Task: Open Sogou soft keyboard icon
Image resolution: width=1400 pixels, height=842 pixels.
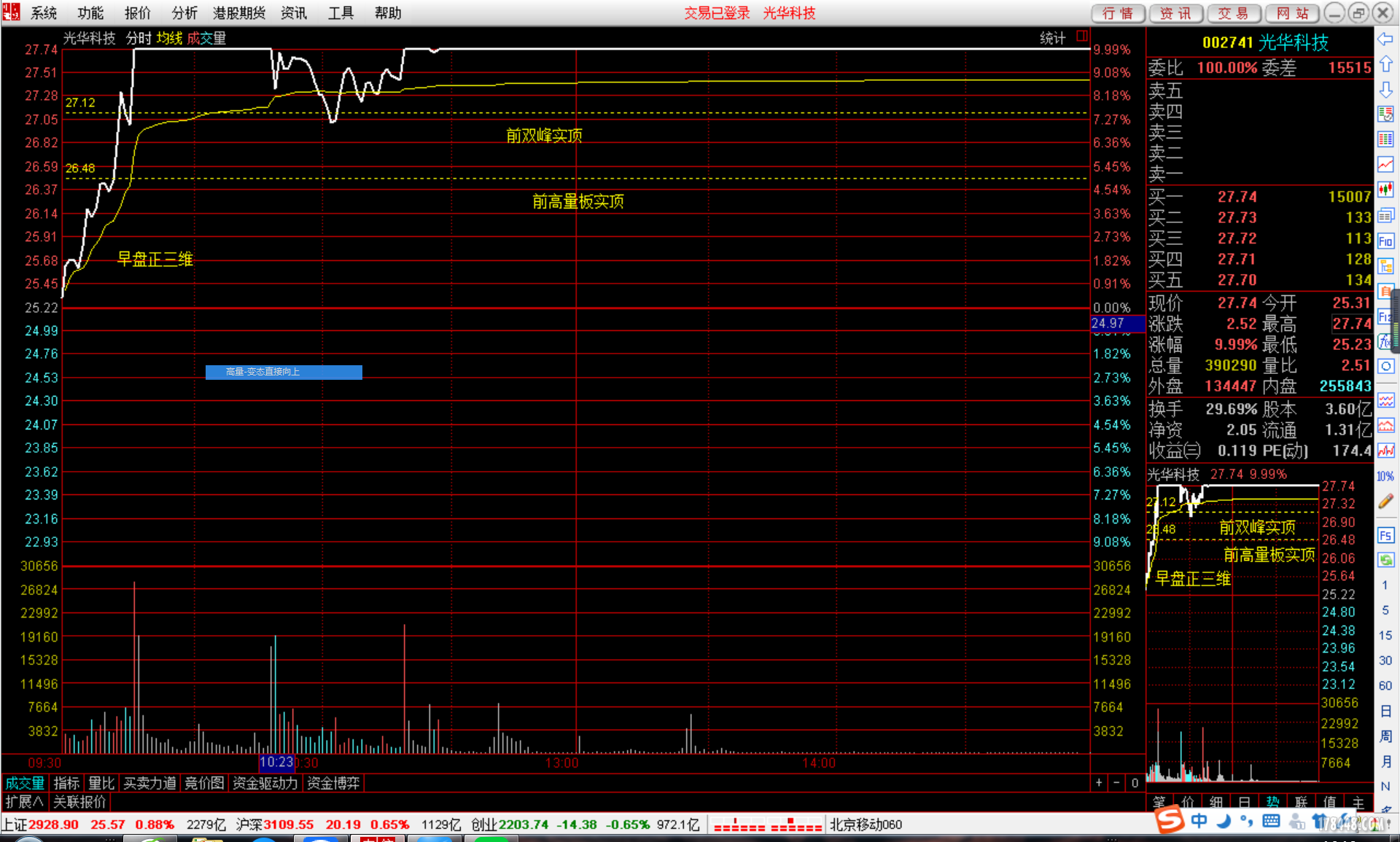Action: pos(1271,822)
